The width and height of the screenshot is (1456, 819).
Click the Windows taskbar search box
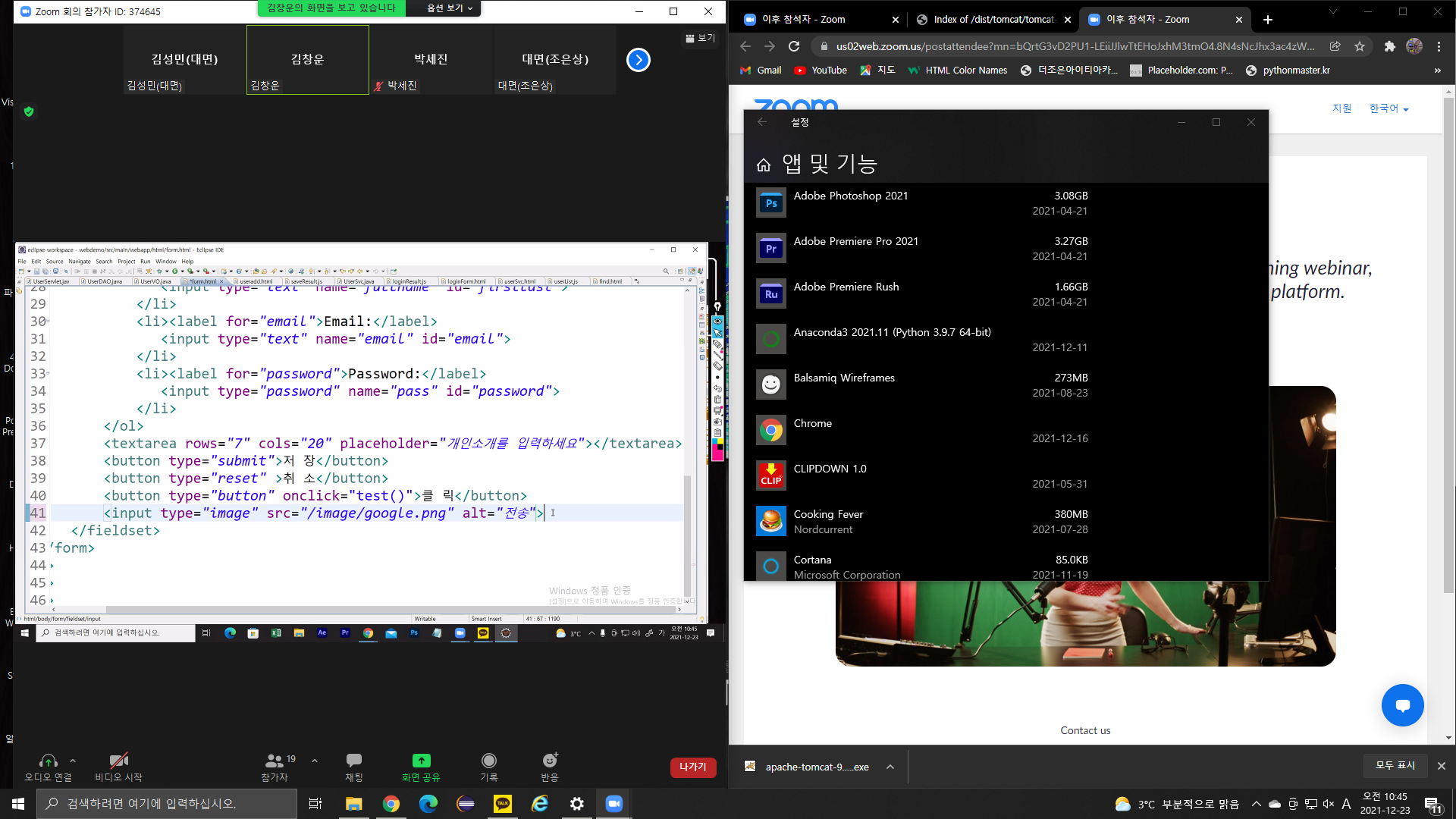click(167, 804)
